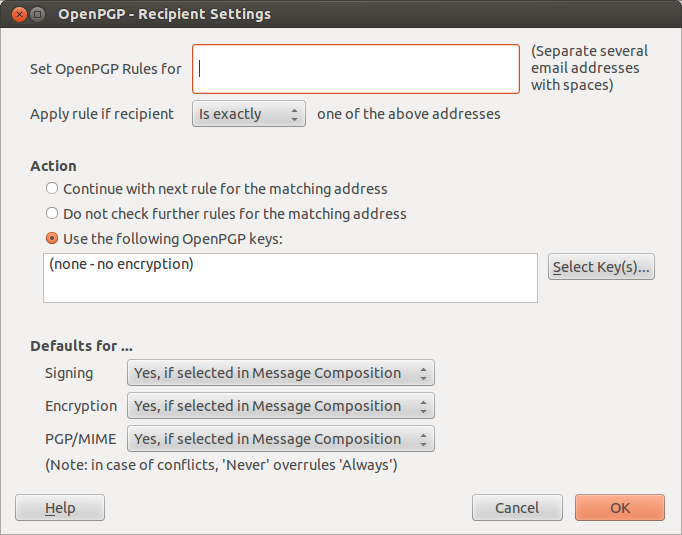This screenshot has width=682, height=535.
Task: Click the OpenPGP keys list box
Action: coord(290,278)
